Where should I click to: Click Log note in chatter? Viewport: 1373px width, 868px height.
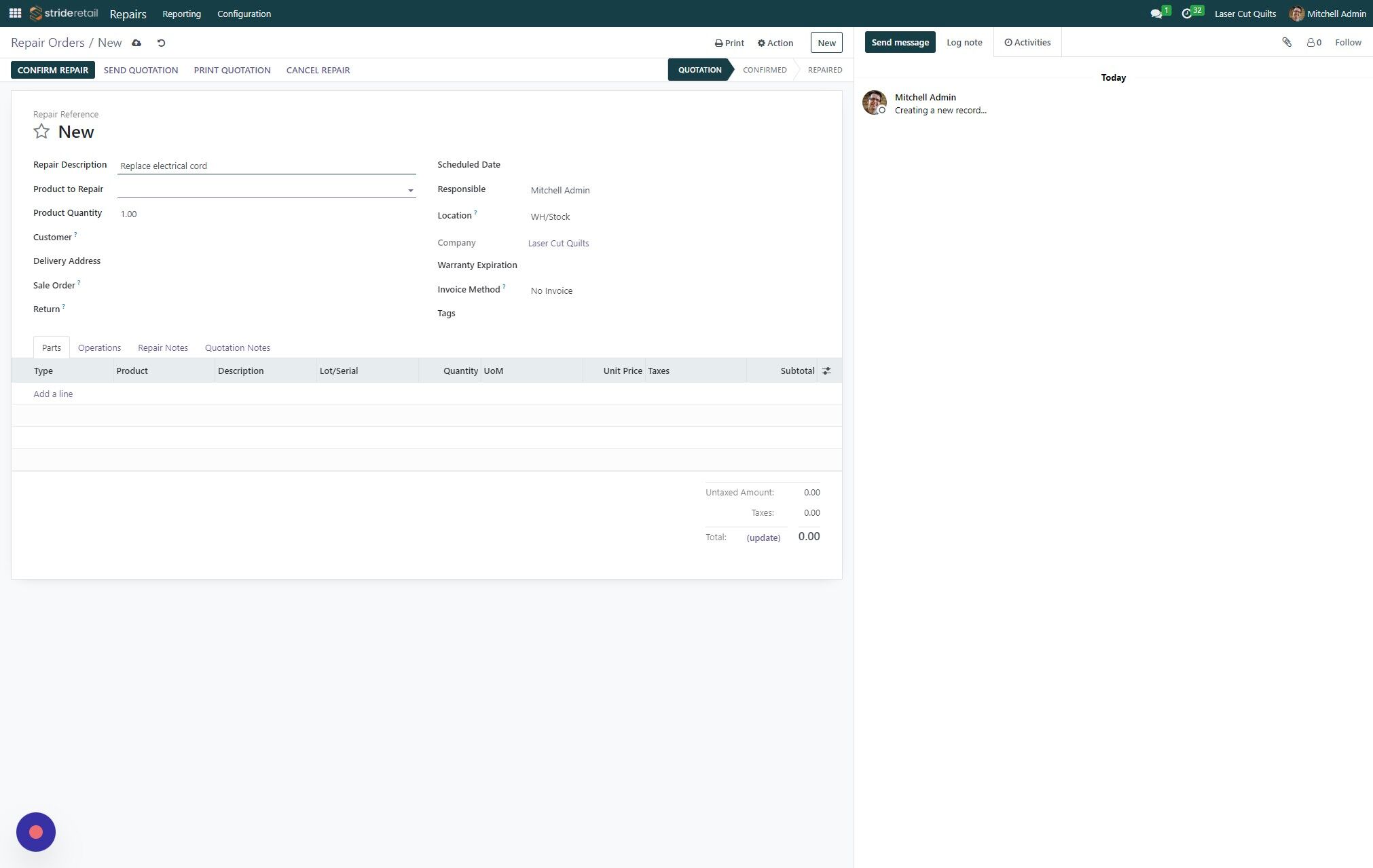pyautogui.click(x=964, y=42)
